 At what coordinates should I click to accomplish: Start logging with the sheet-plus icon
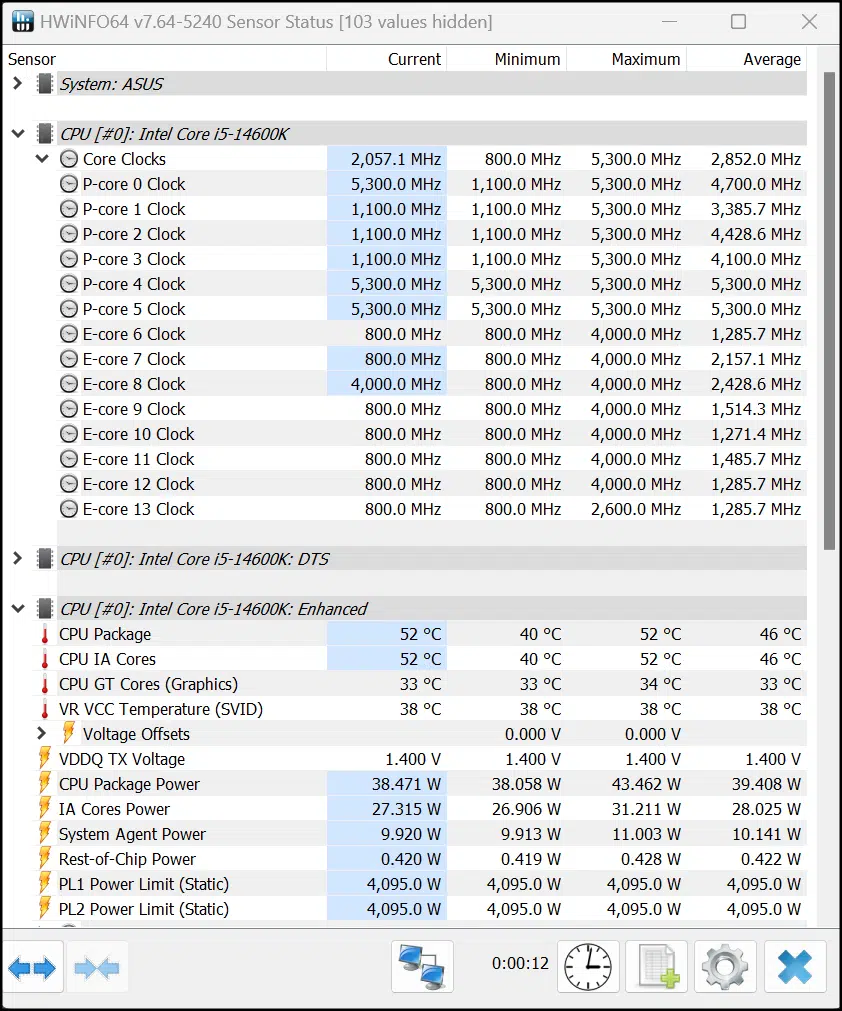pyautogui.click(x=656, y=967)
